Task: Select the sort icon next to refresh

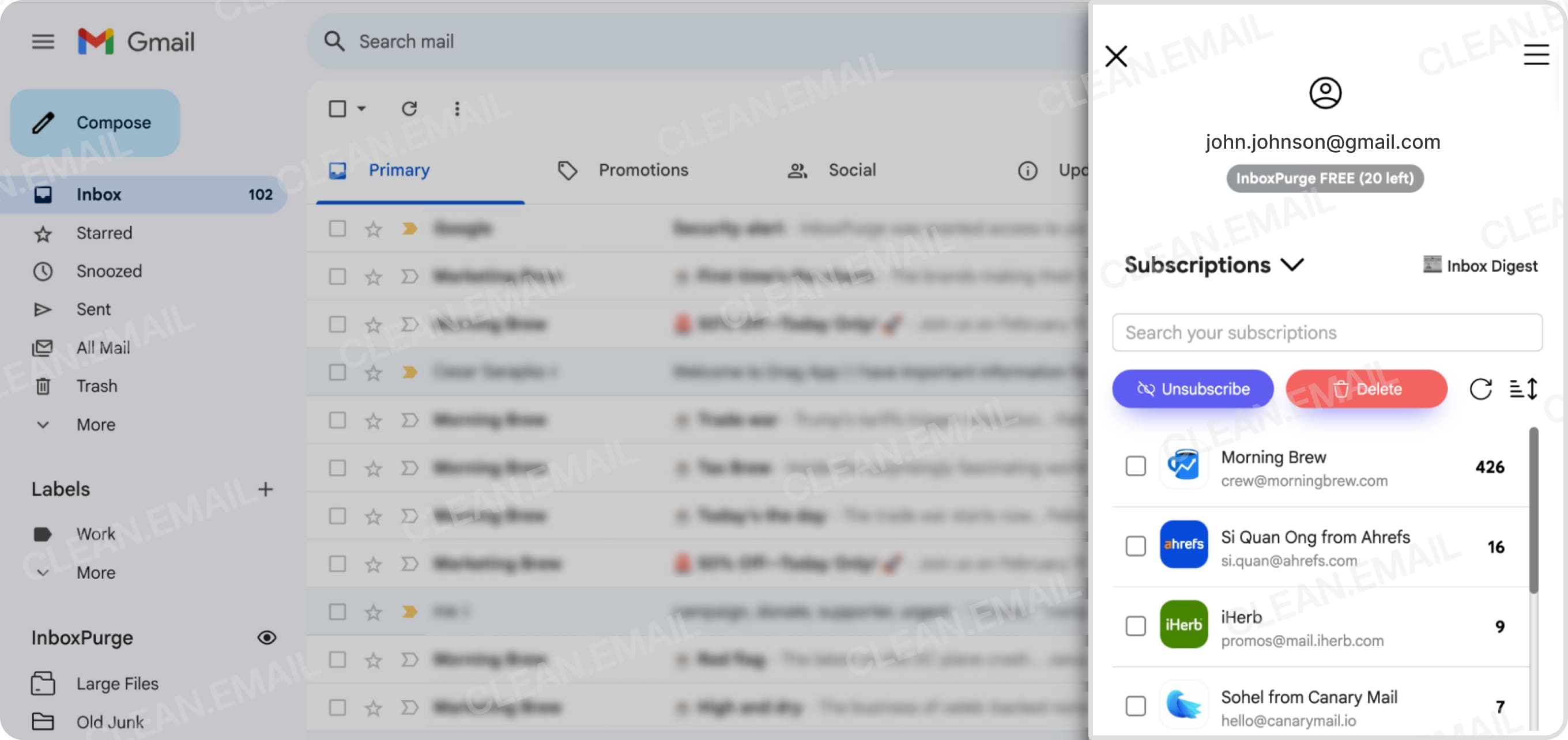Action: (x=1525, y=389)
